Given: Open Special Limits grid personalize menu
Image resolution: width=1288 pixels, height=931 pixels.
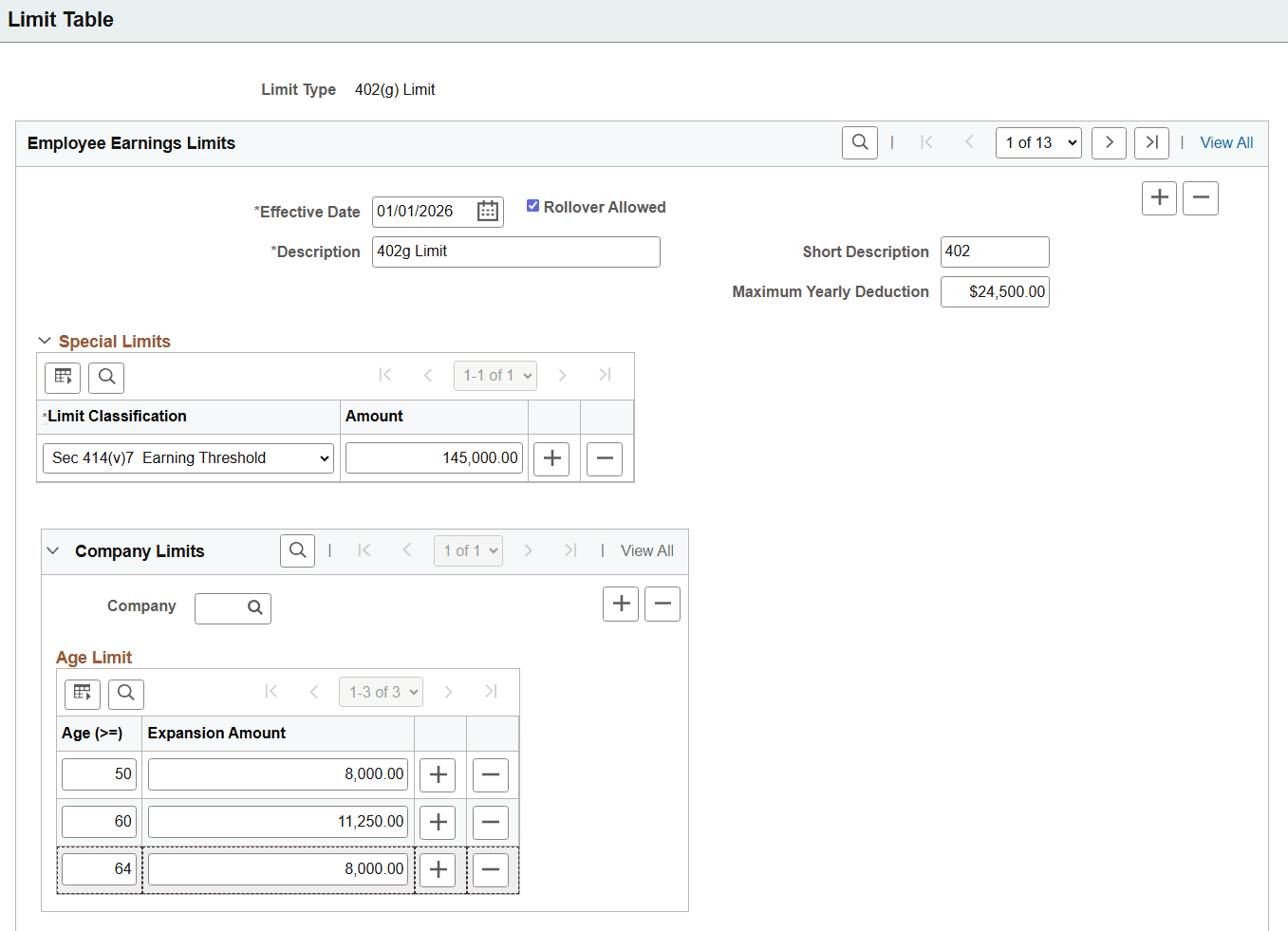Looking at the screenshot, I should click(x=63, y=377).
